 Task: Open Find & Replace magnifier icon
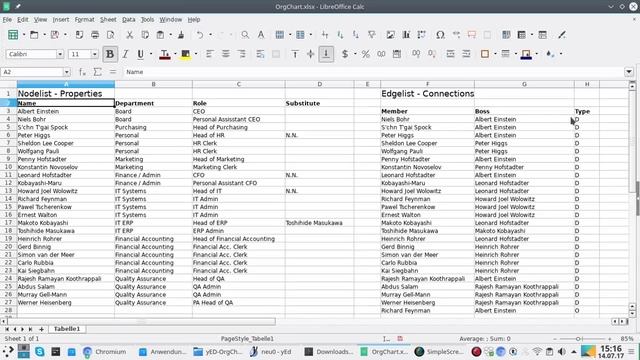[245, 35]
